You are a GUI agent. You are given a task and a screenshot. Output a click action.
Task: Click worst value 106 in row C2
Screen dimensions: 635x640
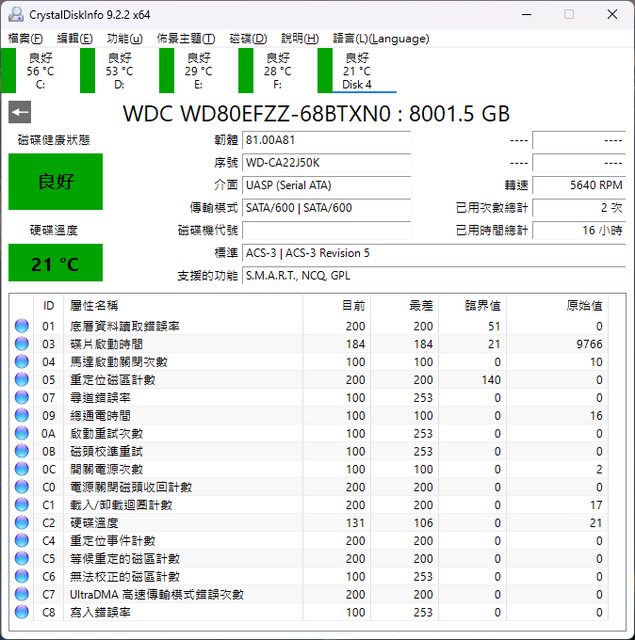tap(423, 523)
